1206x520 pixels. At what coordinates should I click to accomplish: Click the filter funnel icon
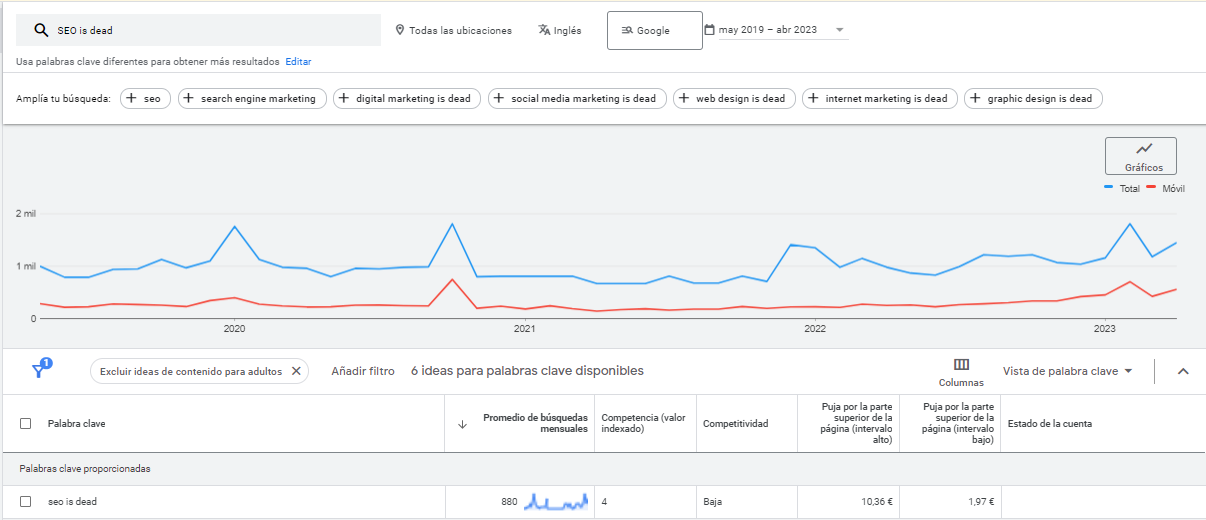39,370
